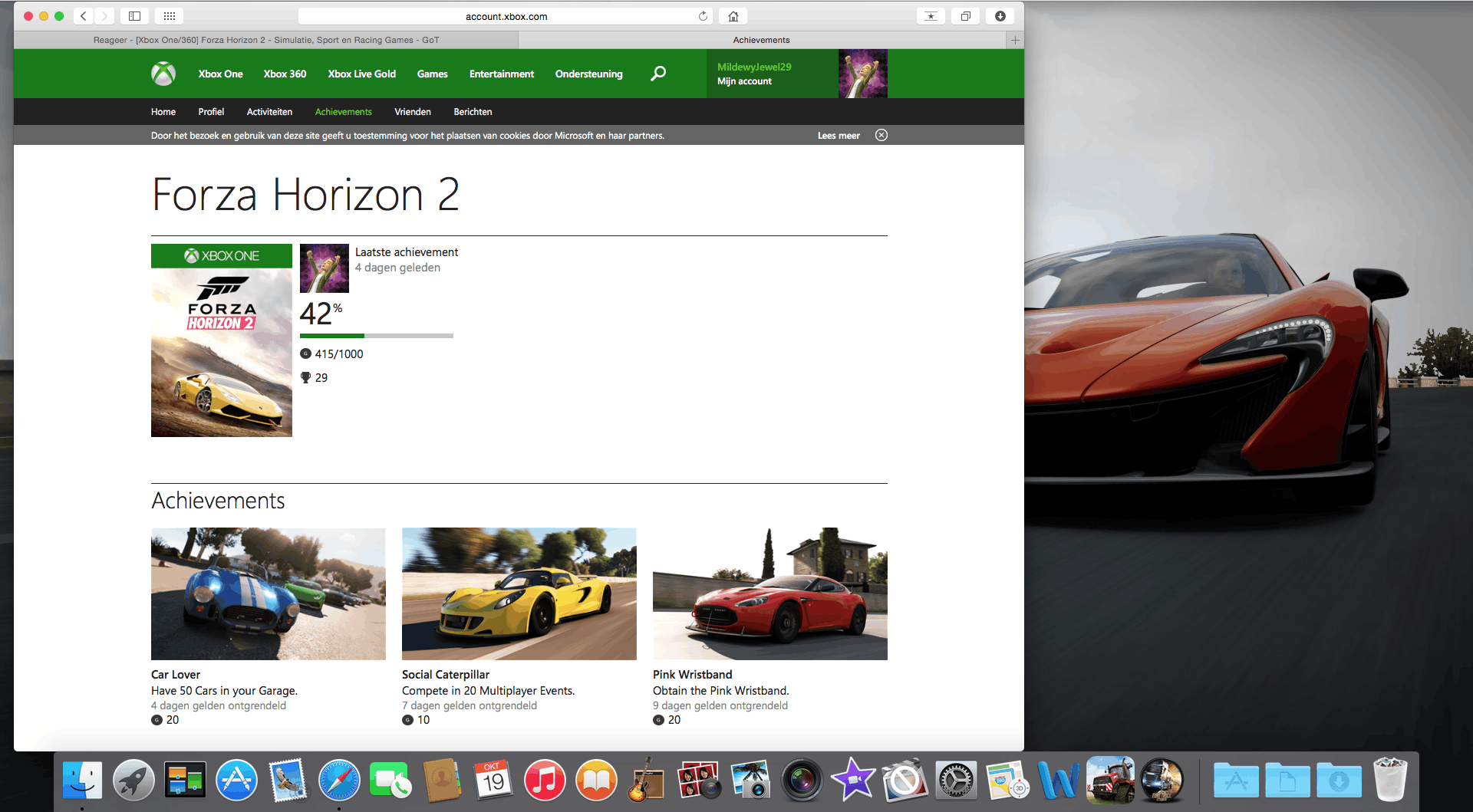Click the 415/1000 gamerscore value
The image size is (1473, 812).
(x=339, y=354)
